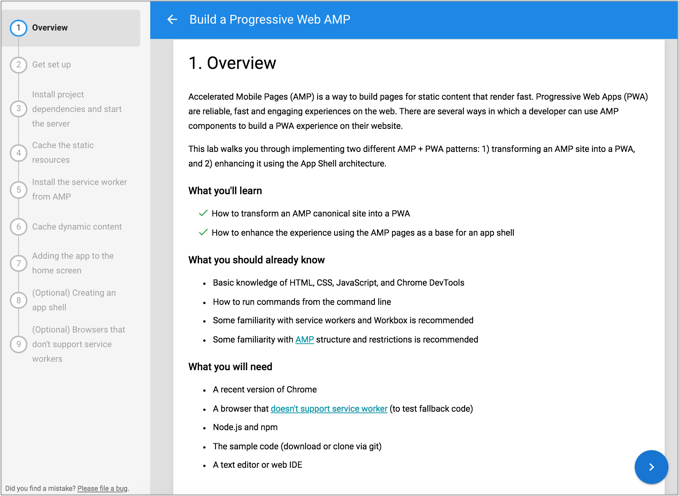Click 'How to transform an AMP canonical site' text

pos(310,214)
